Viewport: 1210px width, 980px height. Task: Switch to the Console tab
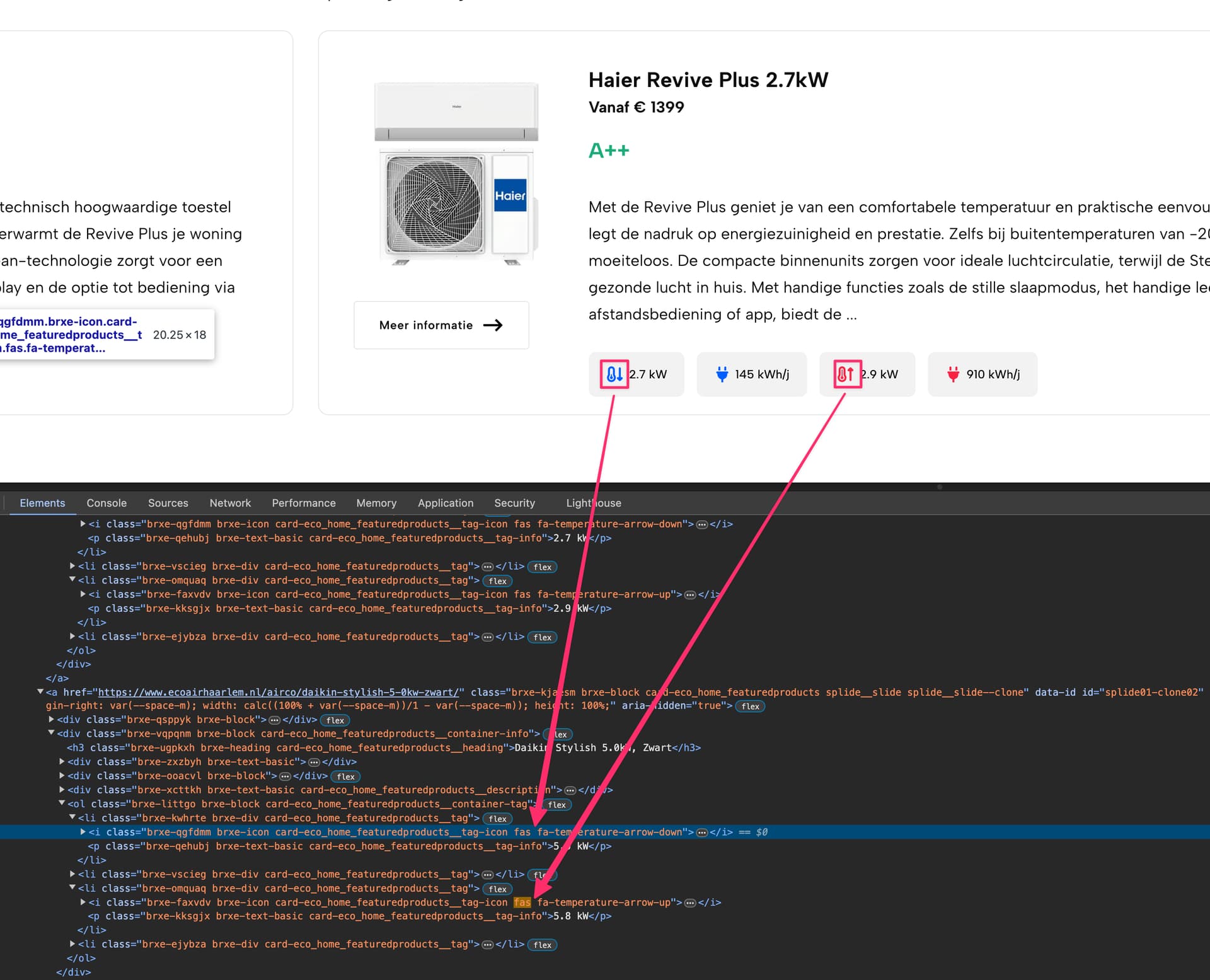107,503
